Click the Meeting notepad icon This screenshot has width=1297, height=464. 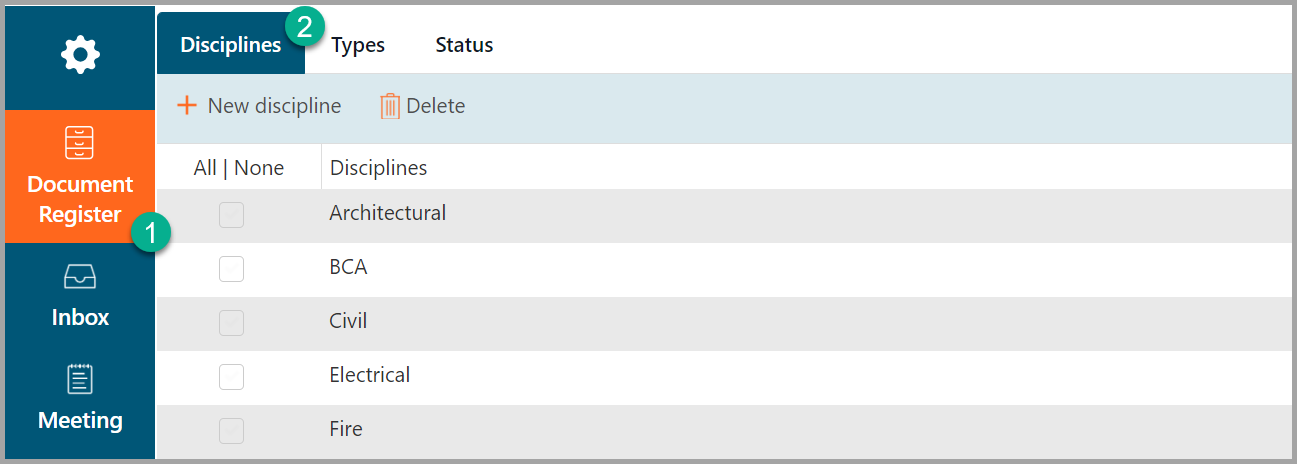pos(80,379)
